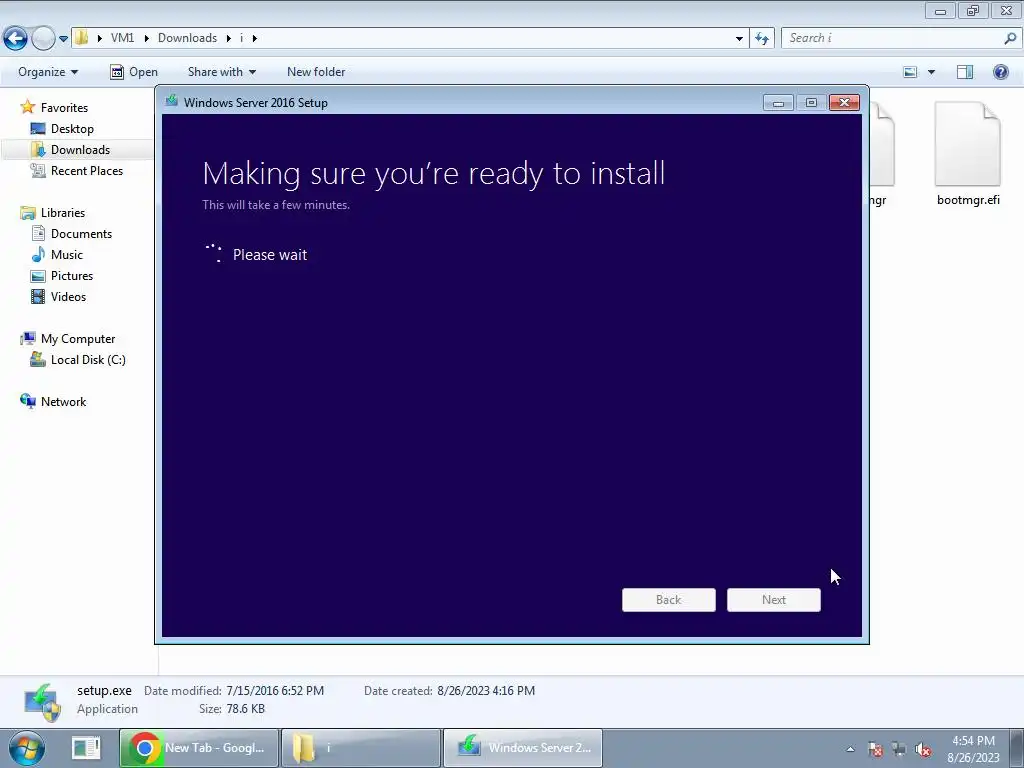Select Recent Places under Favorites
The height and width of the screenshot is (768, 1024).
(x=87, y=170)
